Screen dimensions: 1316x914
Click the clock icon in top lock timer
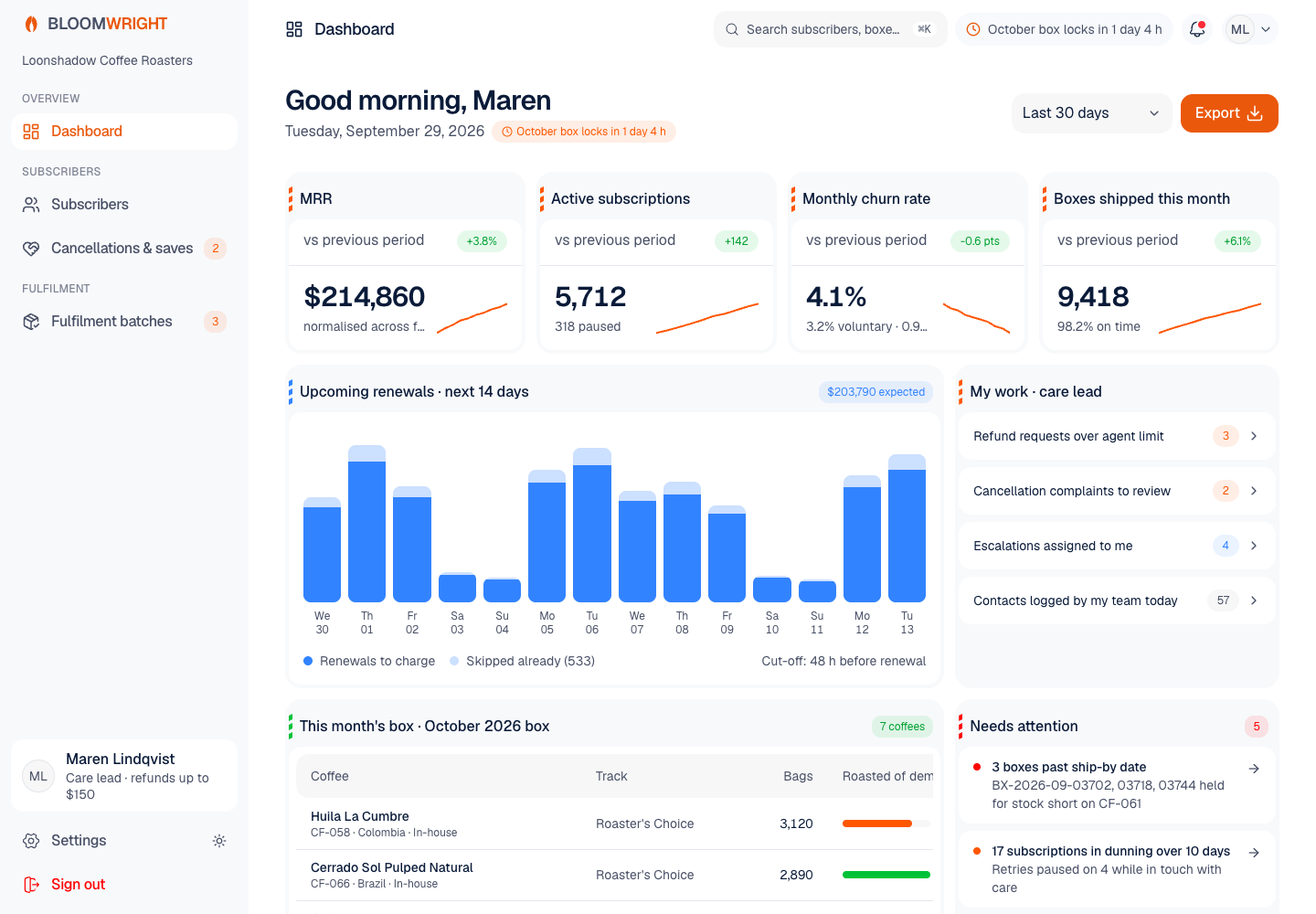tap(973, 29)
